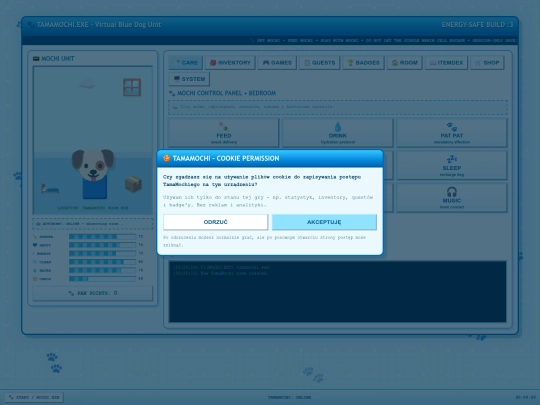Click the paw icon in the window title bar
The height and width of the screenshot is (405, 540).
pyautogui.click(x=31, y=25)
